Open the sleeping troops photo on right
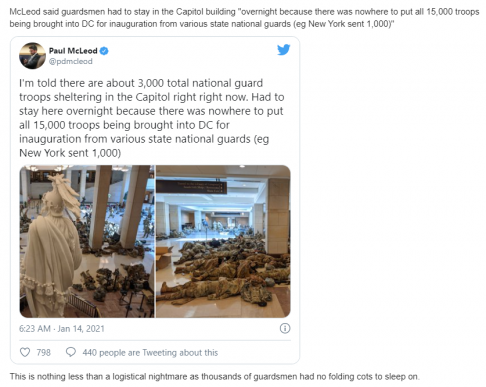 [x=223, y=241]
